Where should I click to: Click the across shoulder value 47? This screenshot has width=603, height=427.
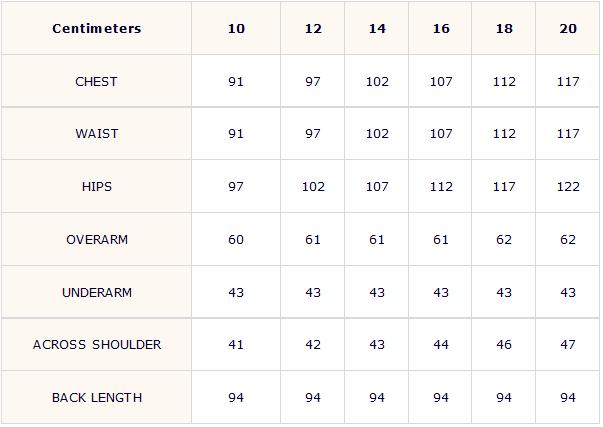coord(568,345)
